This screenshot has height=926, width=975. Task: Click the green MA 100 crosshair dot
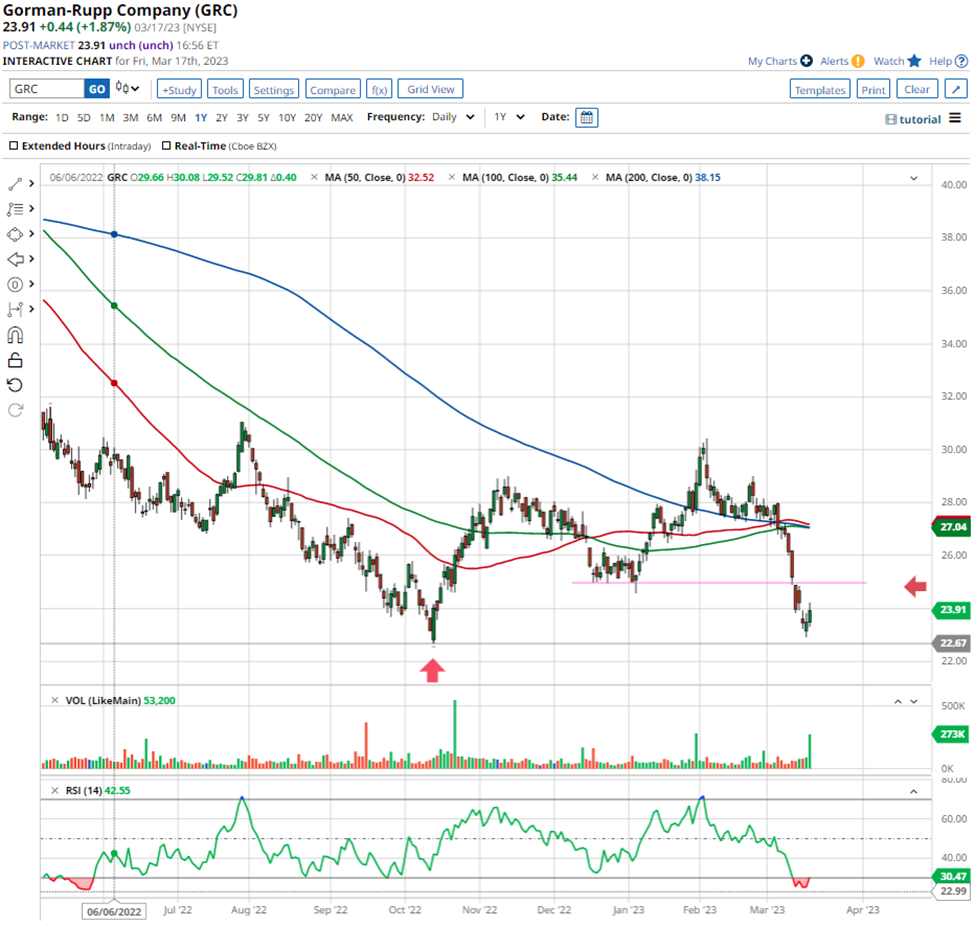point(114,306)
